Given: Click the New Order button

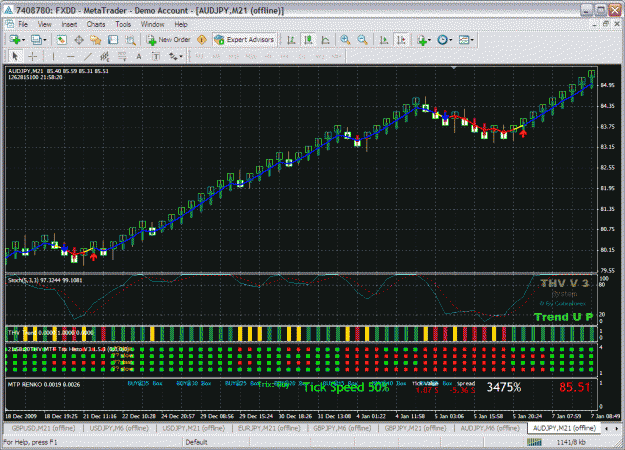Looking at the screenshot, I should point(168,40).
